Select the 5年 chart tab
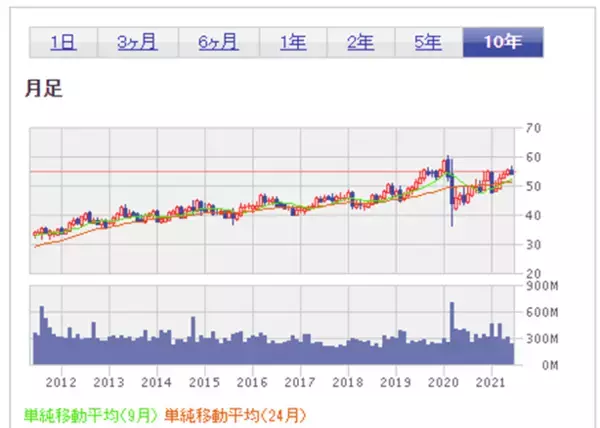 [x=426, y=43]
